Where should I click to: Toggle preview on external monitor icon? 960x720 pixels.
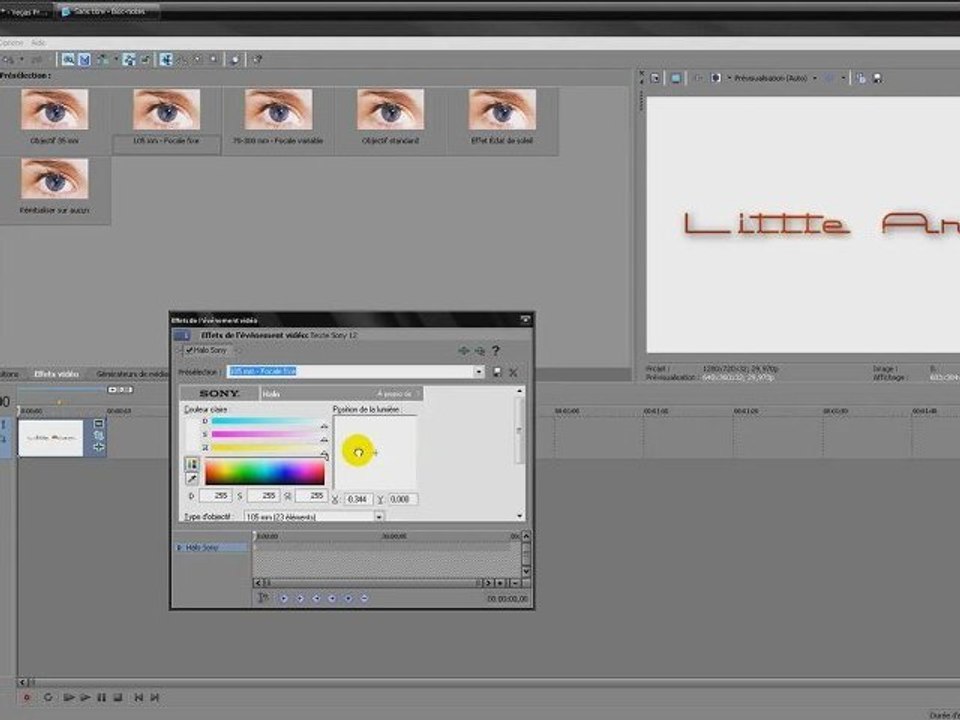click(x=675, y=78)
